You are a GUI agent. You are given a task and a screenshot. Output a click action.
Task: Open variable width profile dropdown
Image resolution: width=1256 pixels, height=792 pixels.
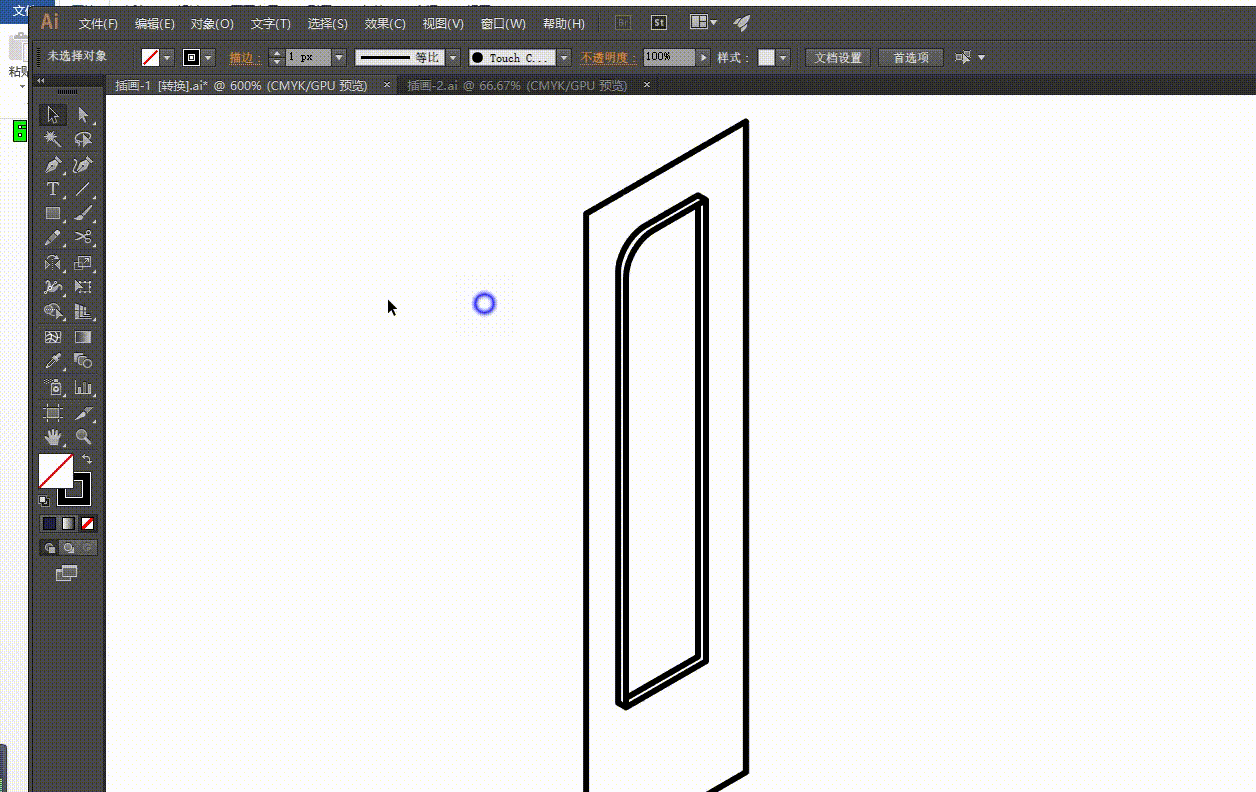pyautogui.click(x=453, y=58)
